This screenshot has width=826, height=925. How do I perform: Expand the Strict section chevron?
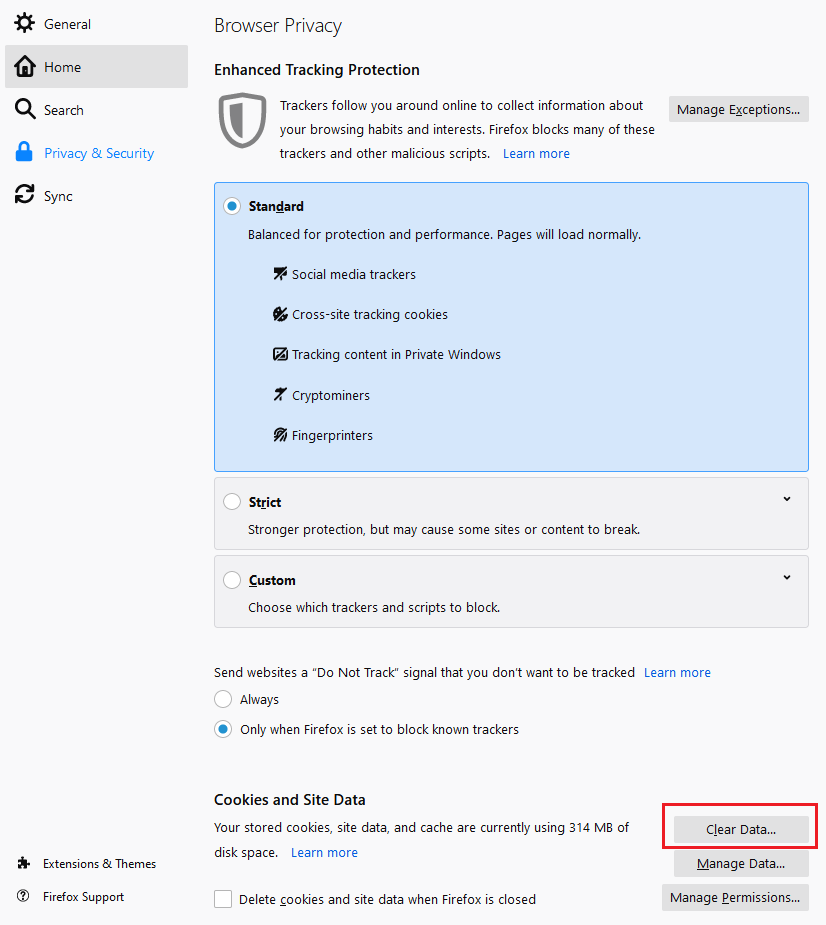point(787,499)
